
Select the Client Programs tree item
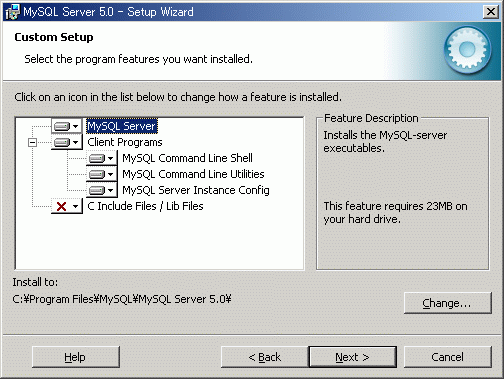point(125,142)
